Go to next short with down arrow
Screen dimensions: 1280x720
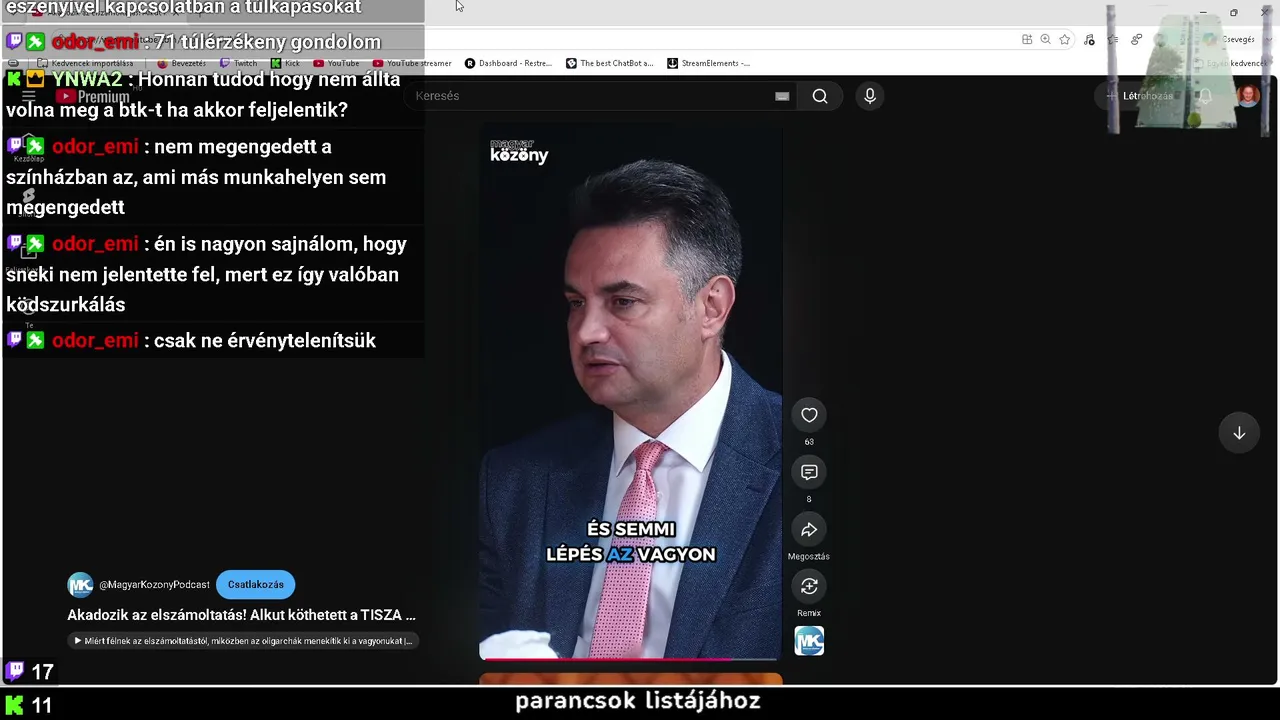1239,433
